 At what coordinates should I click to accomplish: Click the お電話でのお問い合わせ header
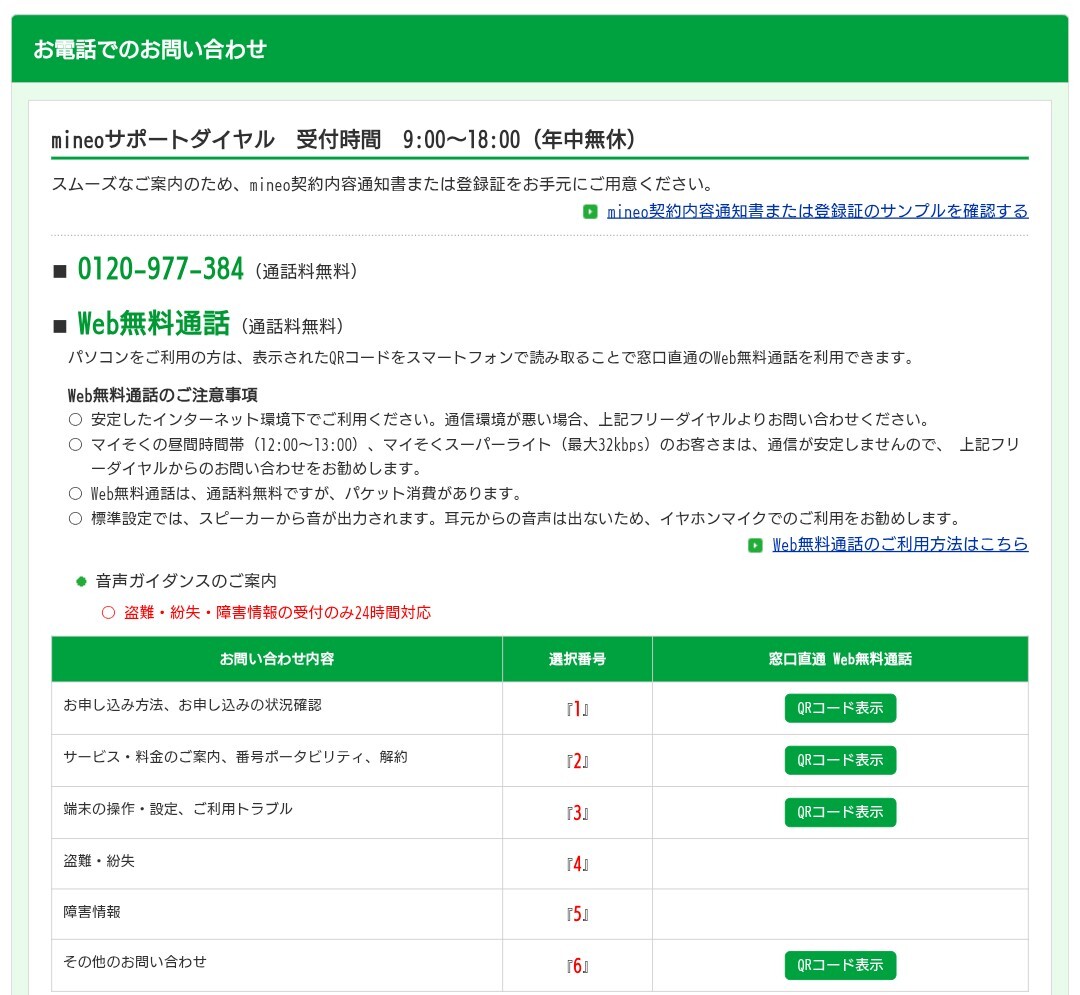[x=150, y=50]
